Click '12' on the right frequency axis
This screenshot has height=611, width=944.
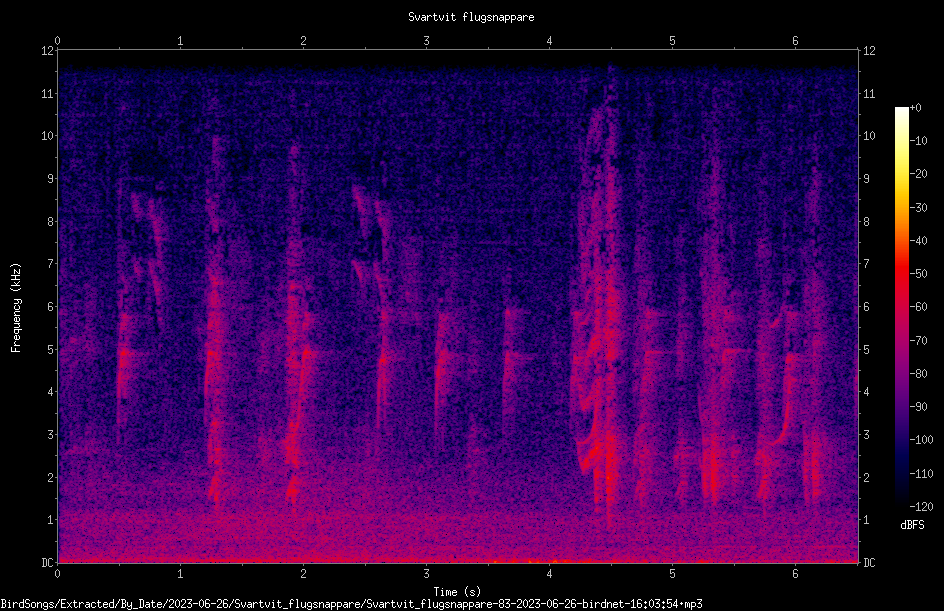869,51
